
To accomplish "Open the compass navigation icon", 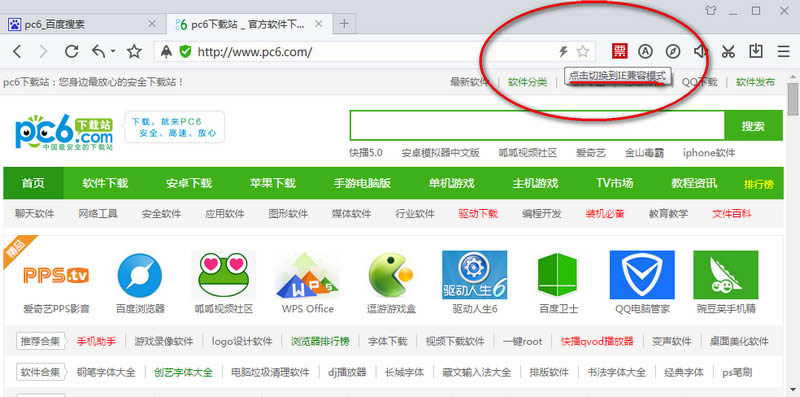I will (x=673, y=51).
